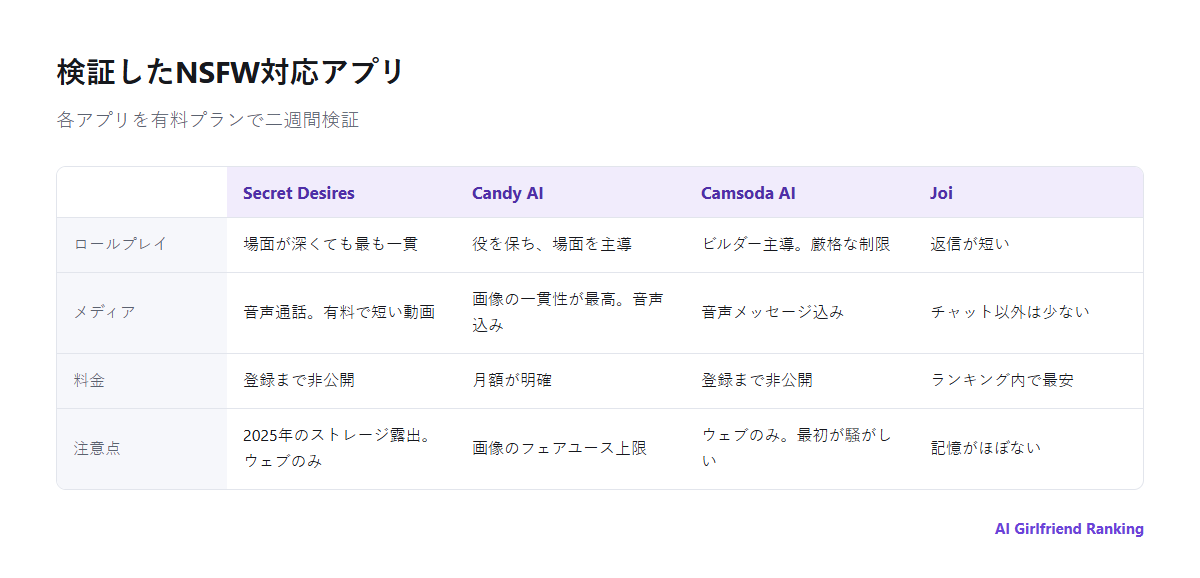The width and height of the screenshot is (1200, 578).
Task: Click the heading 検証したNSFW対応アプリ
Action: point(230,72)
